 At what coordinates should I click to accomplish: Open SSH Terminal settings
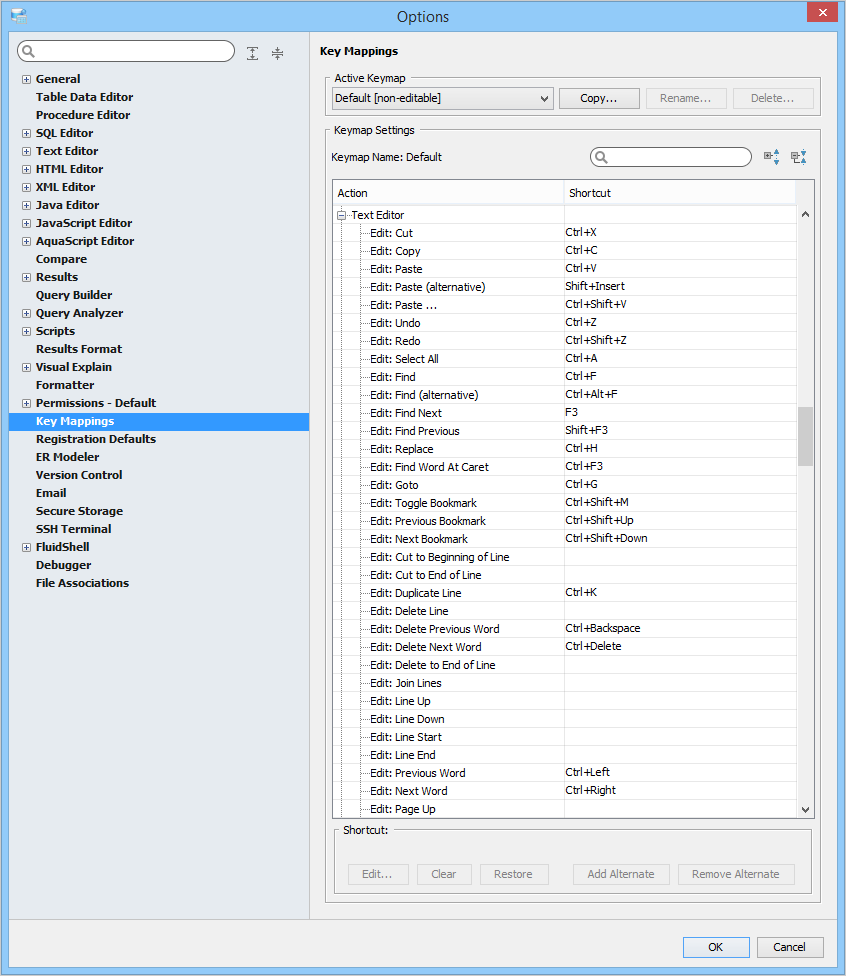pyautogui.click(x=73, y=530)
